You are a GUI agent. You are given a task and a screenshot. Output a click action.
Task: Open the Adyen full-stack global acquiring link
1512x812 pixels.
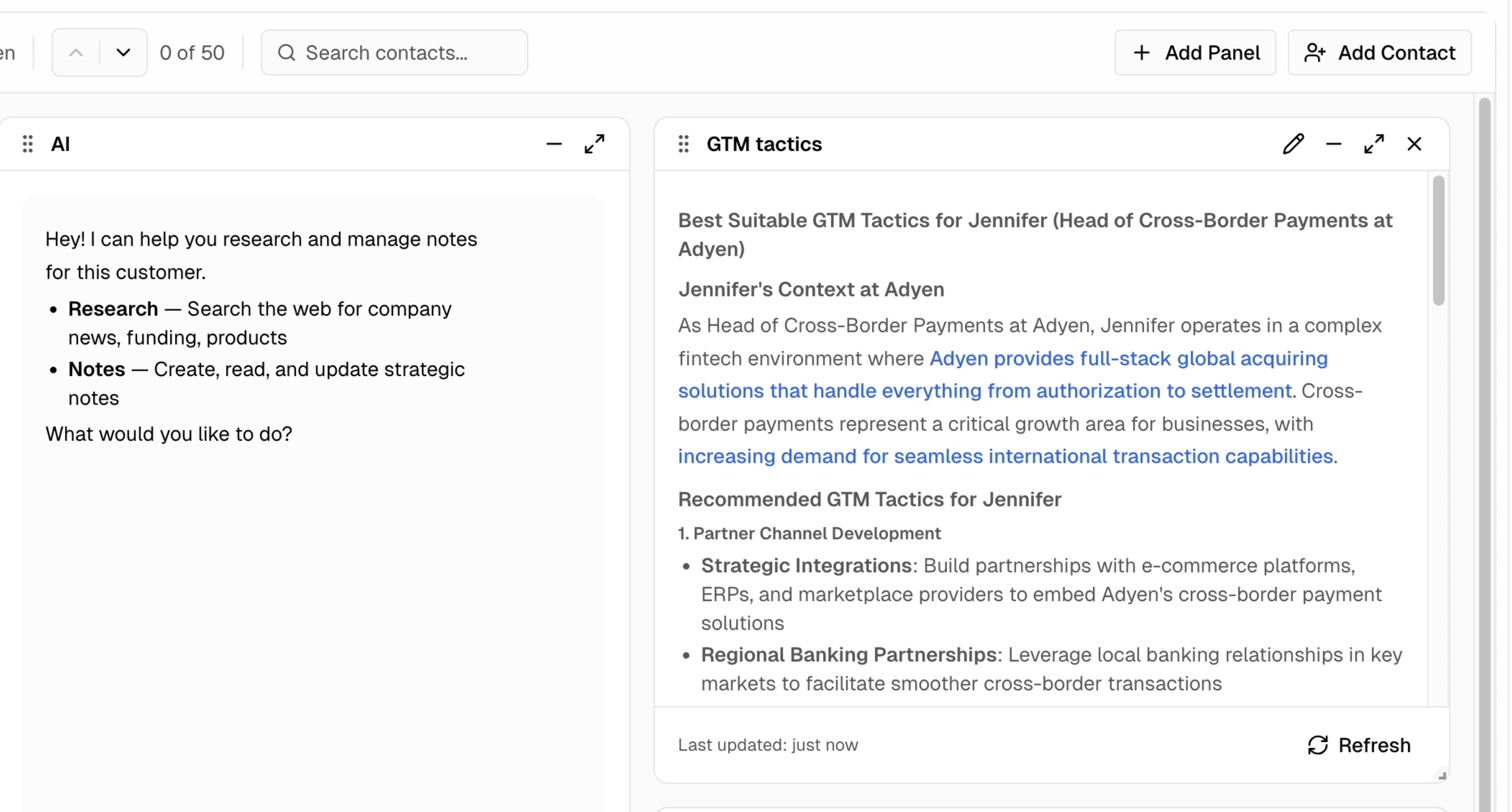[1128, 359]
